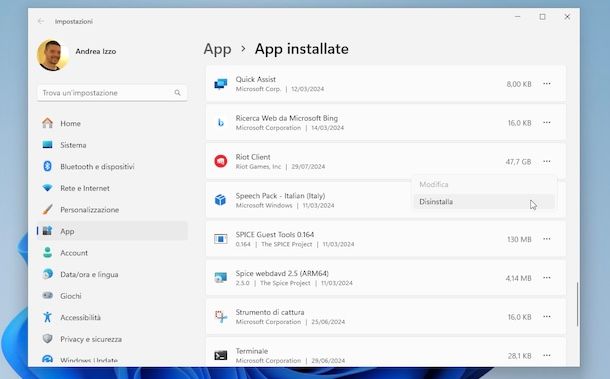The height and width of the screenshot is (379, 610).
Task: Go to Sistema settings
Action: tap(112, 145)
